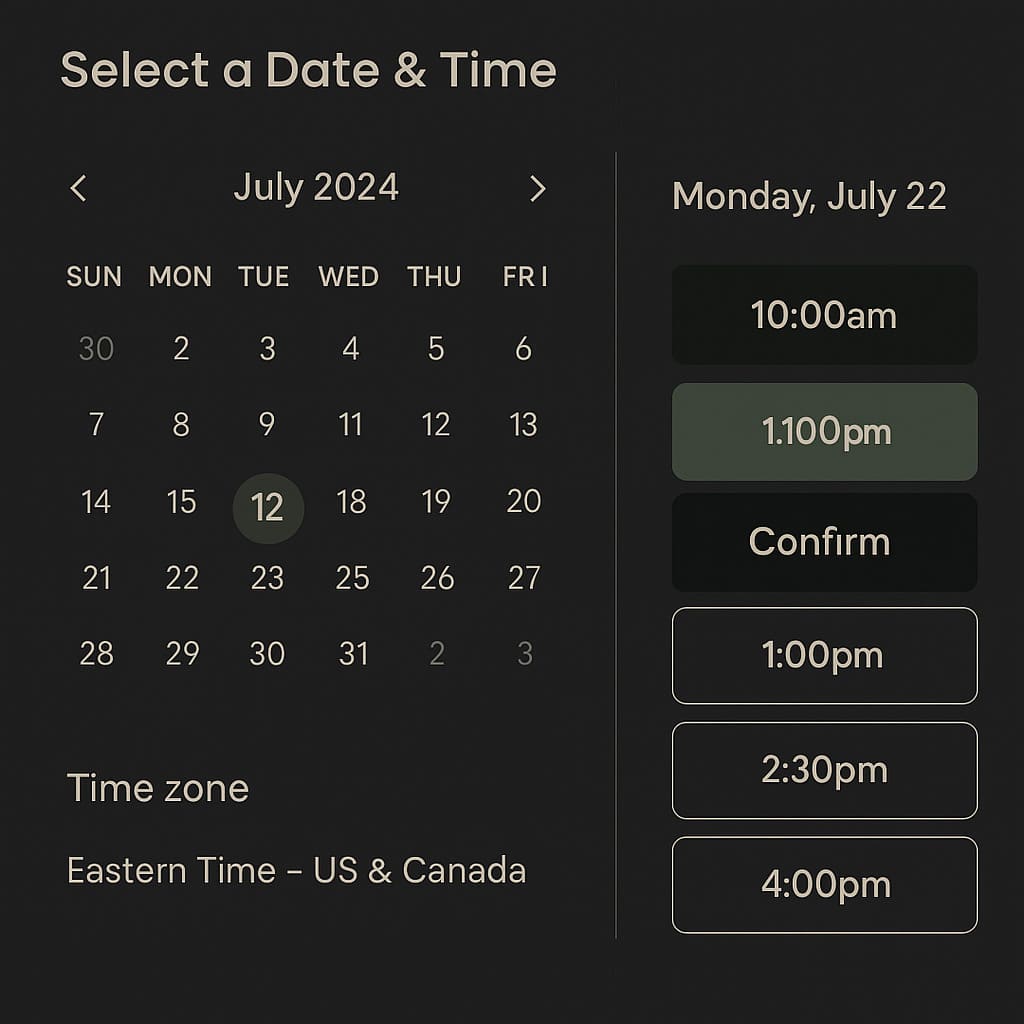Screen dimensions: 1024x1024
Task: Click the highlighted 1.100pm time slot
Action: point(824,432)
